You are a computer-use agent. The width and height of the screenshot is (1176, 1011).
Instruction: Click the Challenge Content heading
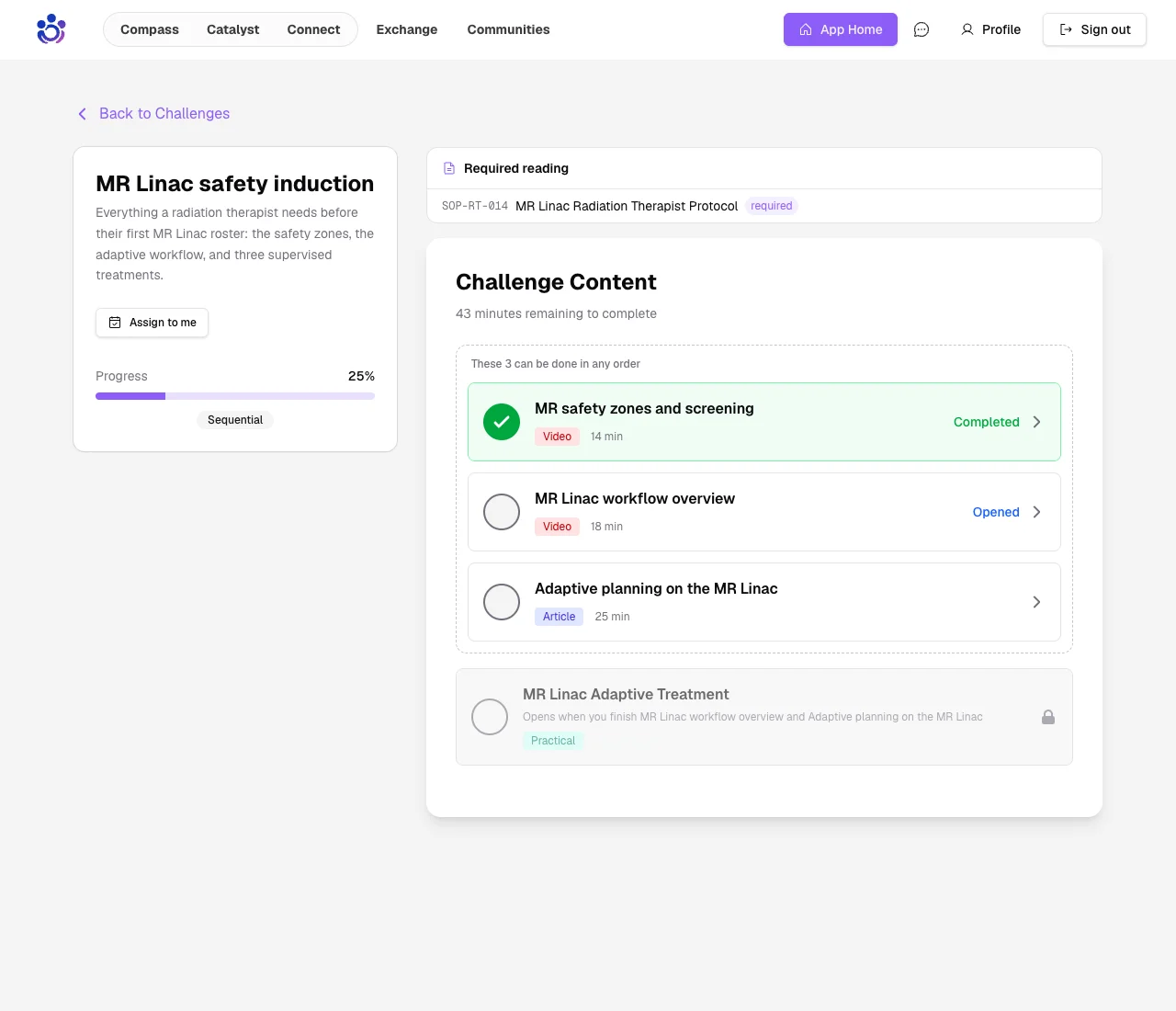[556, 282]
